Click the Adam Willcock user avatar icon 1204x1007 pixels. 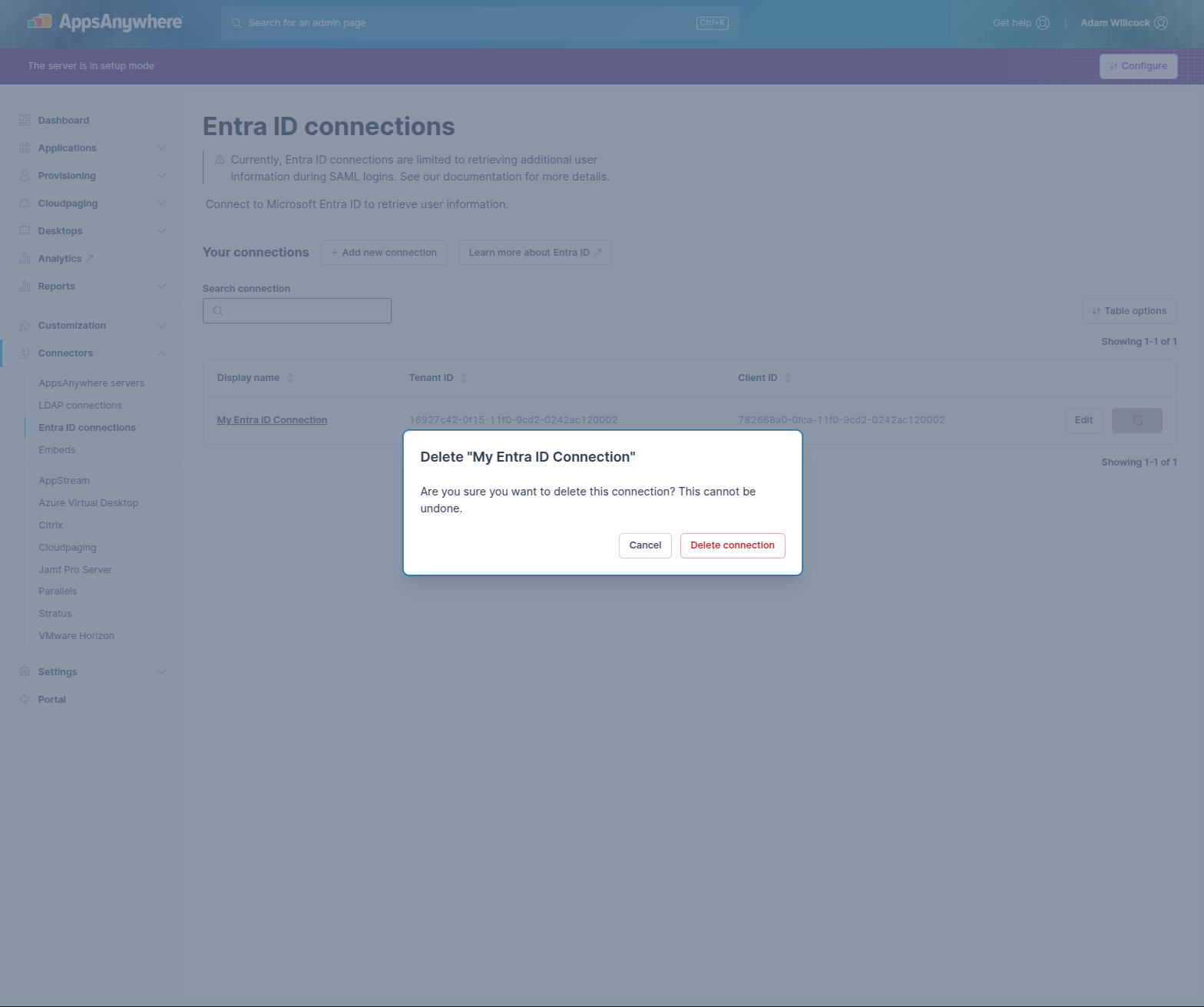pyautogui.click(x=1161, y=23)
